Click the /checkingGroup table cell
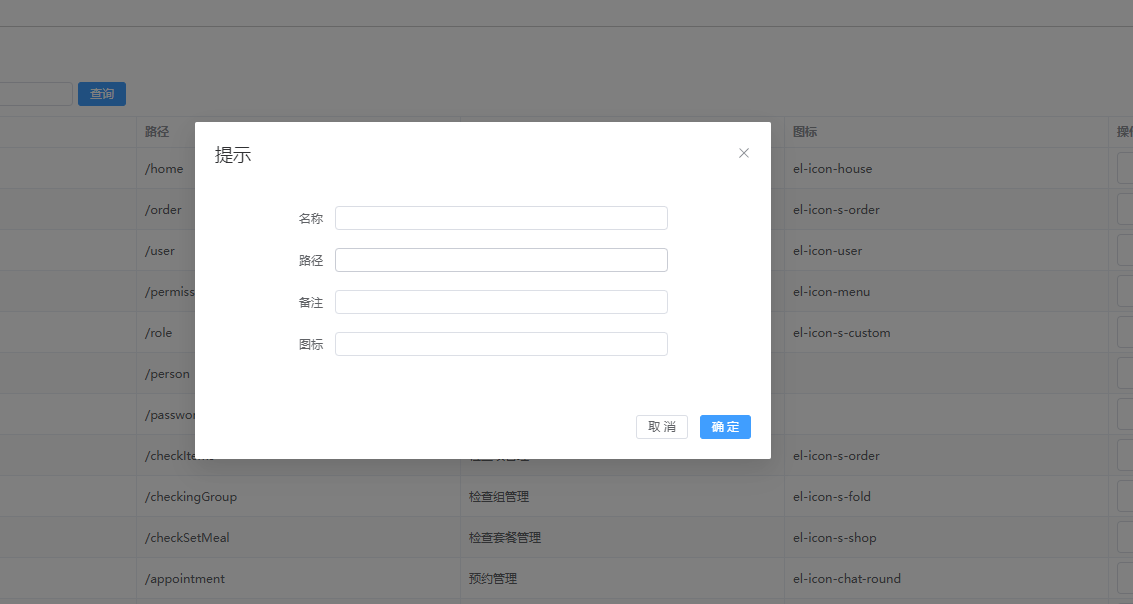This screenshot has height=604, width=1133. click(191, 497)
